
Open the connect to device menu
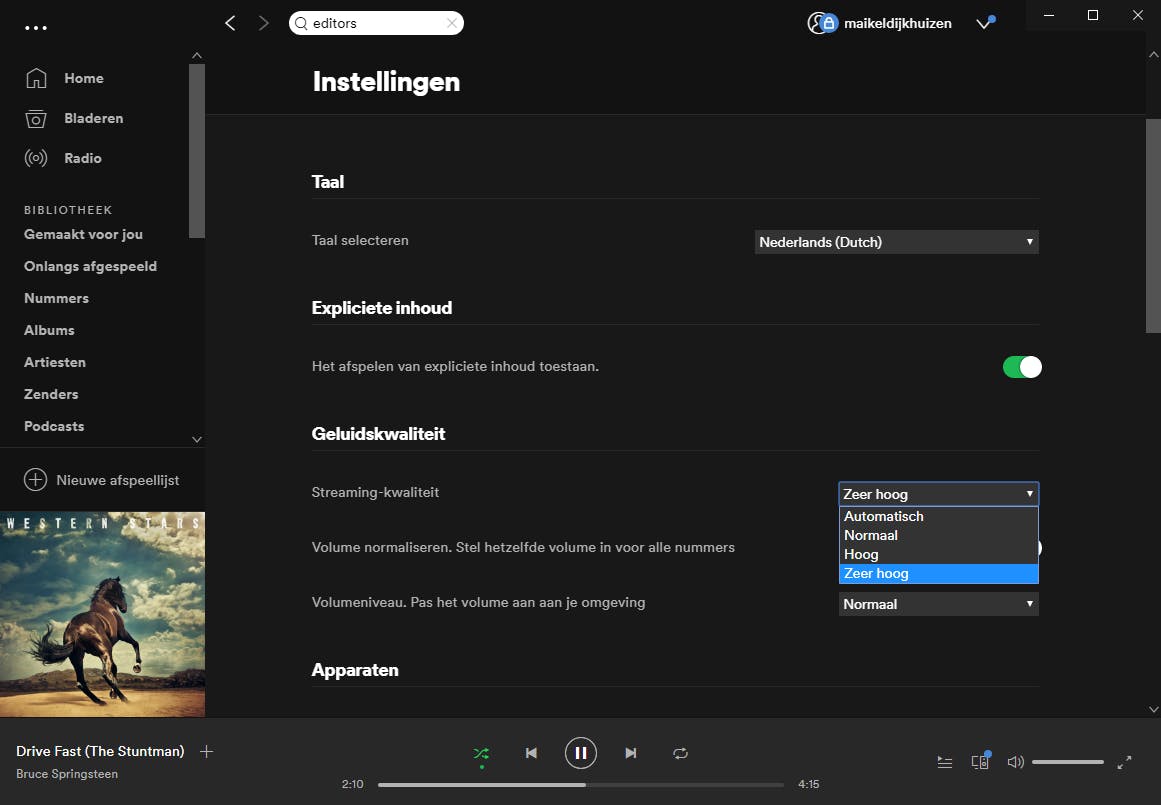[980, 762]
